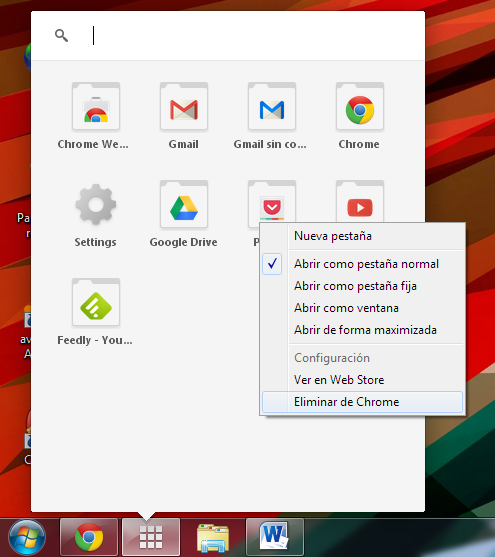Select Abrir como pestaña fija
The width and height of the screenshot is (495, 557).
pos(362,286)
